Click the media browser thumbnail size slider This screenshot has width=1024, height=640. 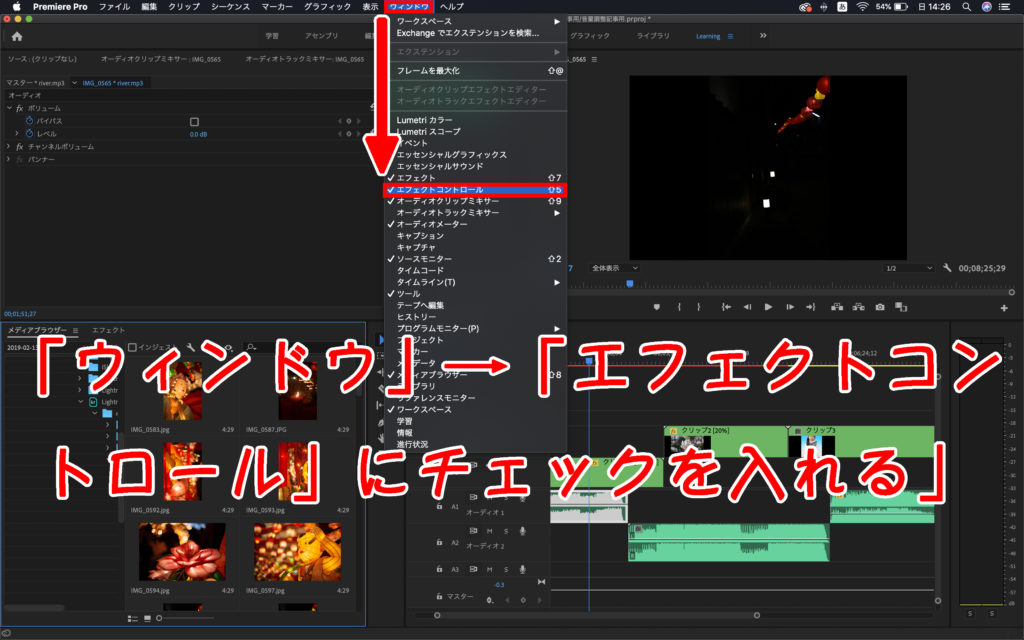click(188, 618)
